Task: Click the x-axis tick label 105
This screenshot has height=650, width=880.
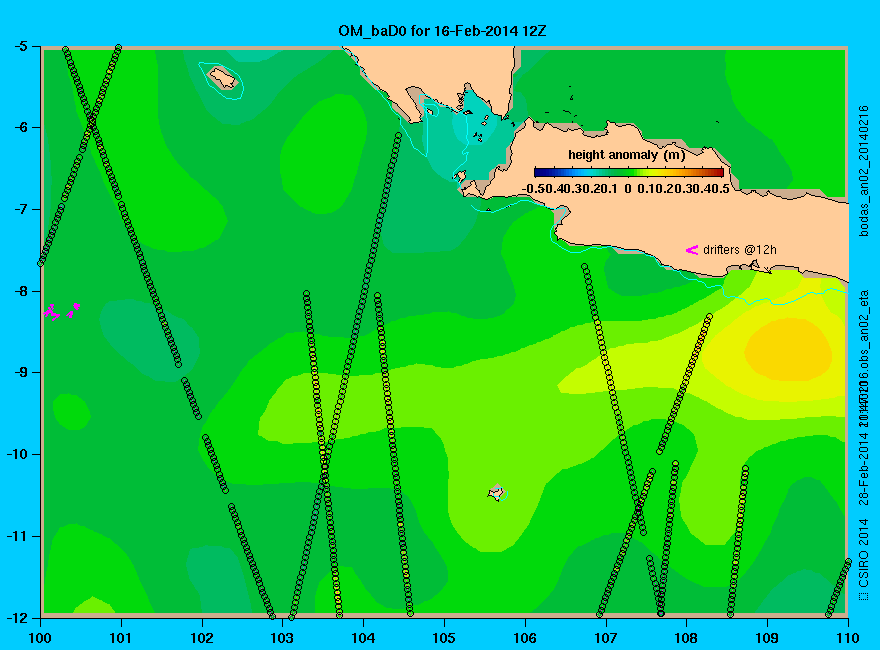Action: pyautogui.click(x=444, y=638)
